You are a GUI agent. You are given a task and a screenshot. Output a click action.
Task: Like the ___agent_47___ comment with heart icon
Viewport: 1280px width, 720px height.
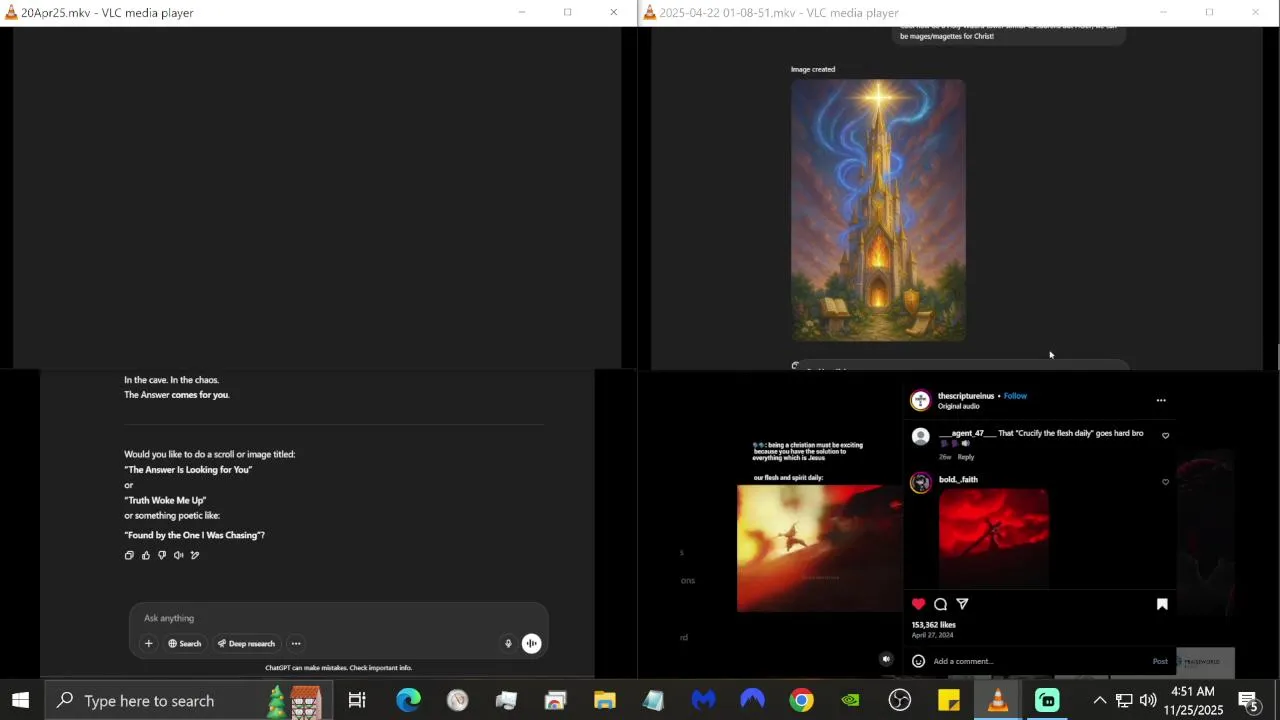[x=1165, y=435]
